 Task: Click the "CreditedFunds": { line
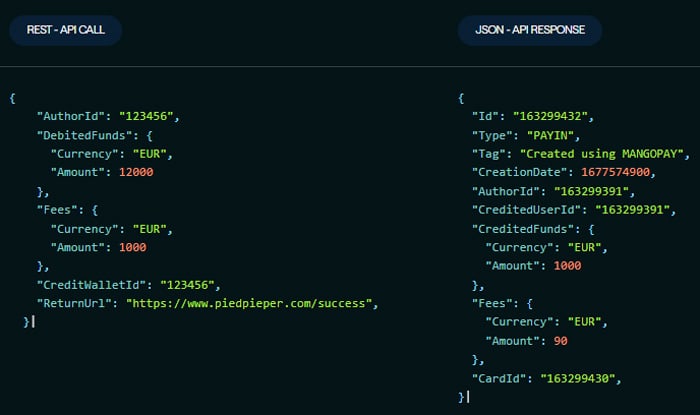coord(533,229)
